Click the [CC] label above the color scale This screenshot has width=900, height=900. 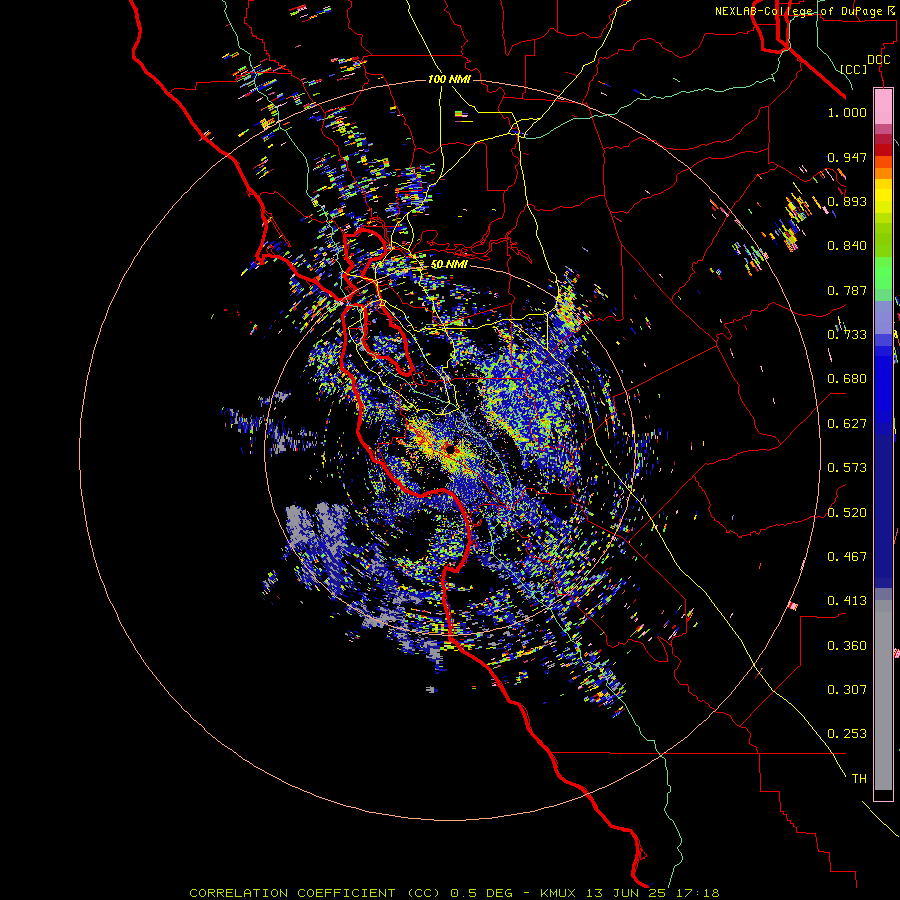[854, 69]
